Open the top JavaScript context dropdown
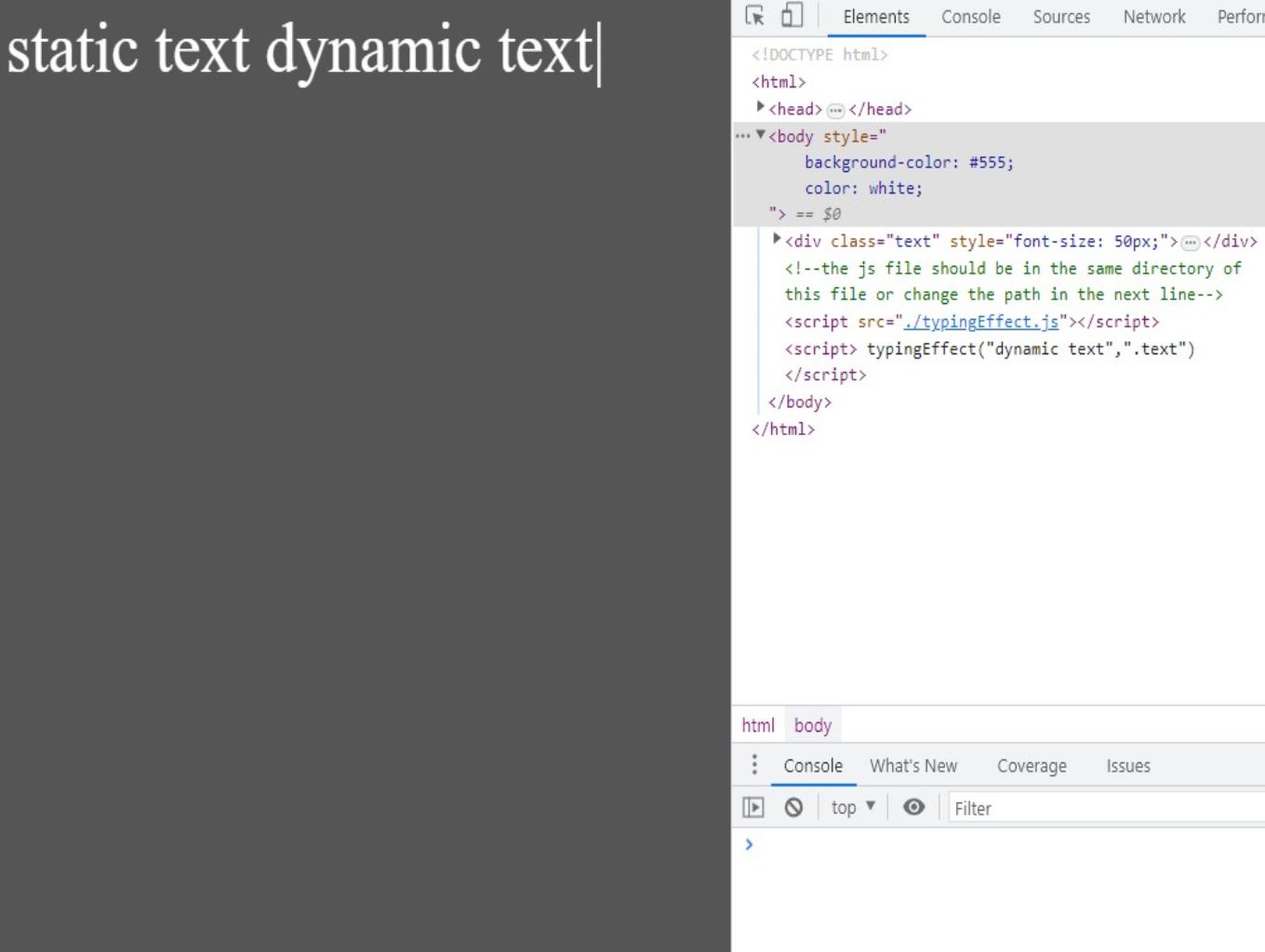Viewport: 1265px width, 952px height. pyautogui.click(x=853, y=807)
